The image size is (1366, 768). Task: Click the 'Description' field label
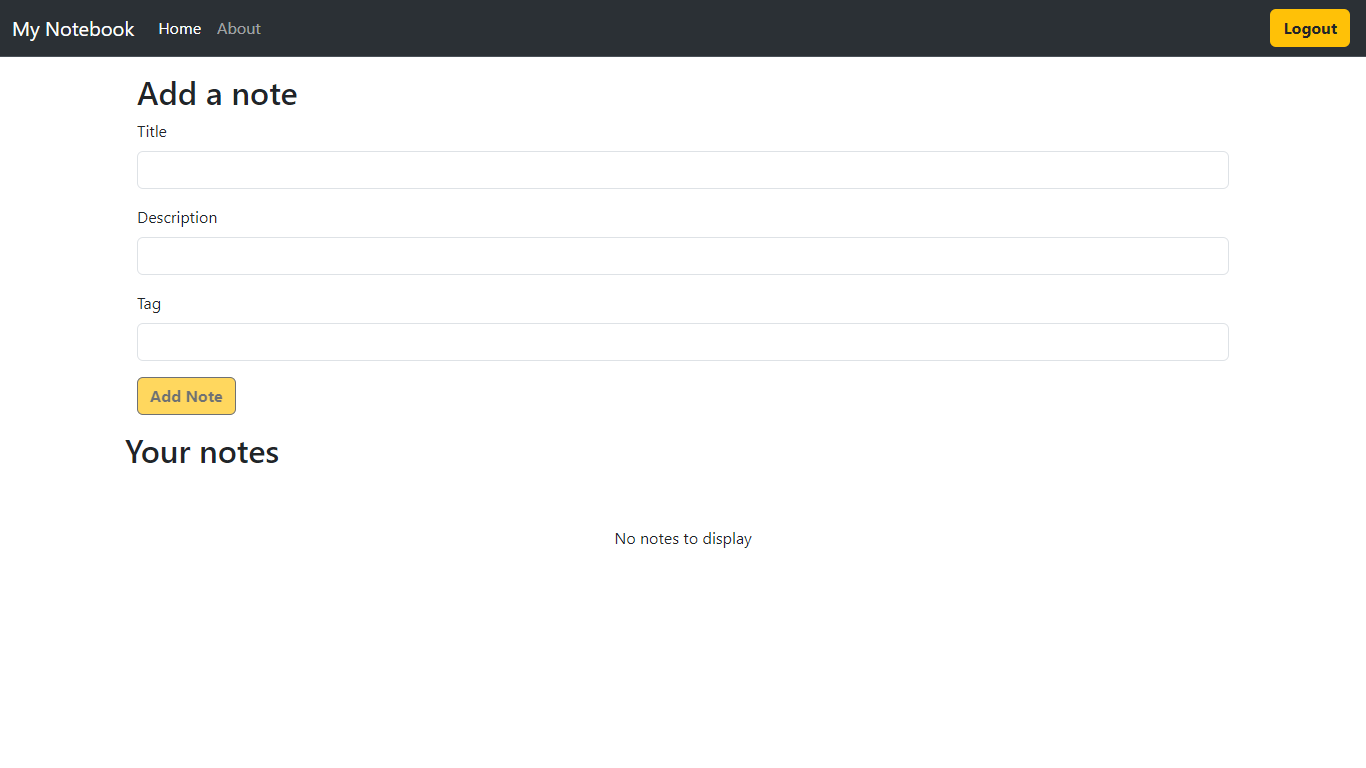(177, 218)
